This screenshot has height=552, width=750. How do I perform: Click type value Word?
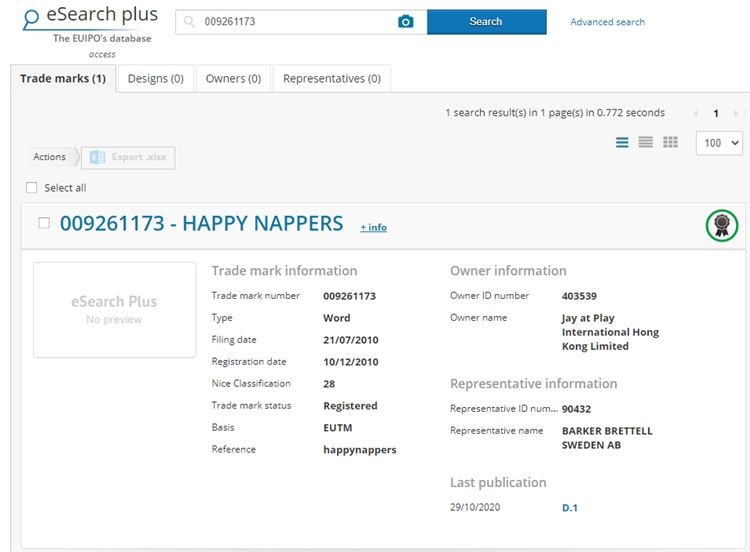pyautogui.click(x=337, y=318)
